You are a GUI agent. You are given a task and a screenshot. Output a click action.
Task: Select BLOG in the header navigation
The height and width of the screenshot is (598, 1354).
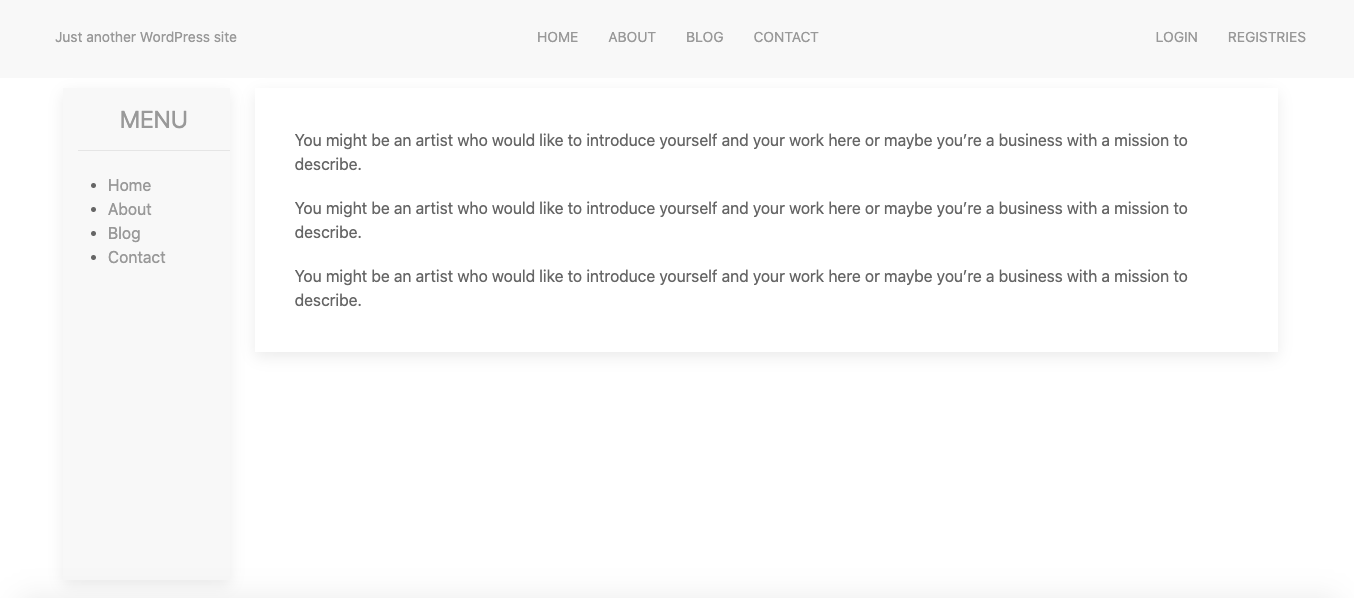(x=704, y=37)
